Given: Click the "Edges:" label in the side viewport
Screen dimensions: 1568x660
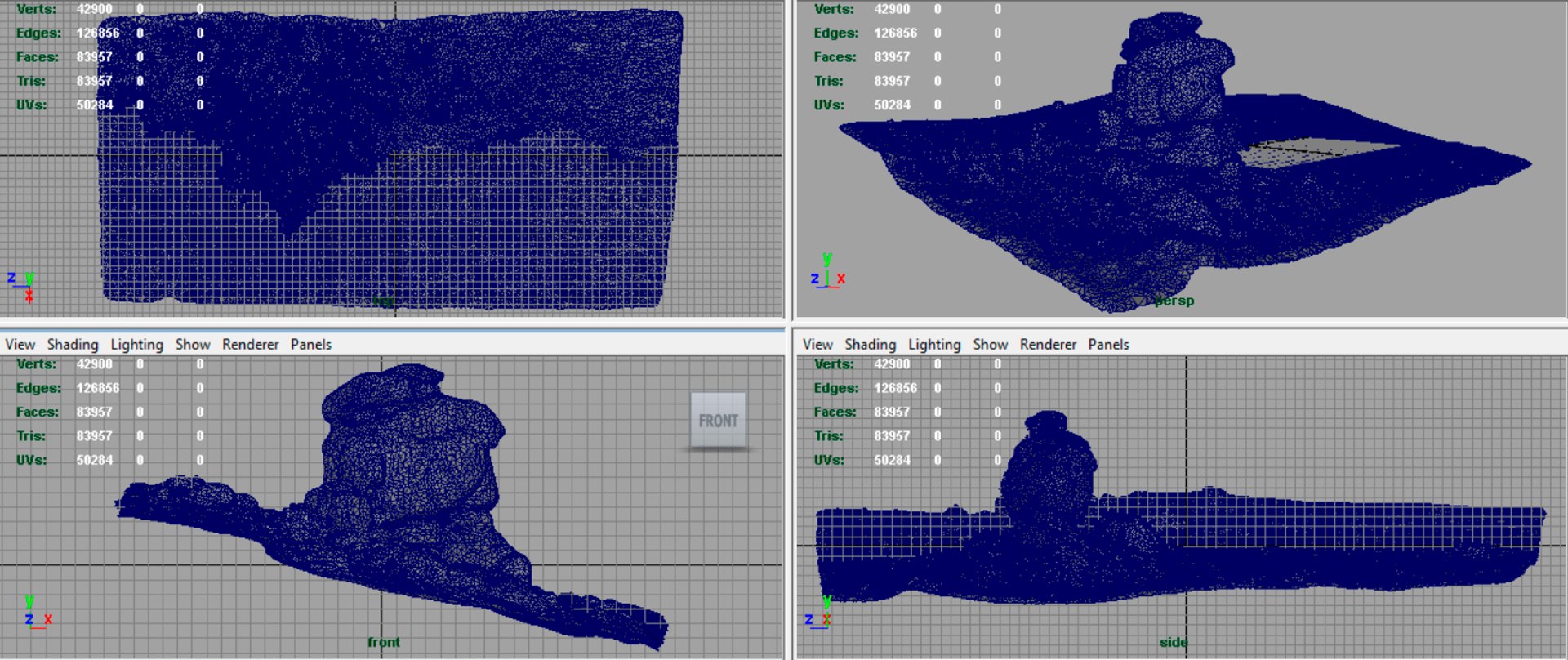Looking at the screenshot, I should pyautogui.click(x=836, y=389).
